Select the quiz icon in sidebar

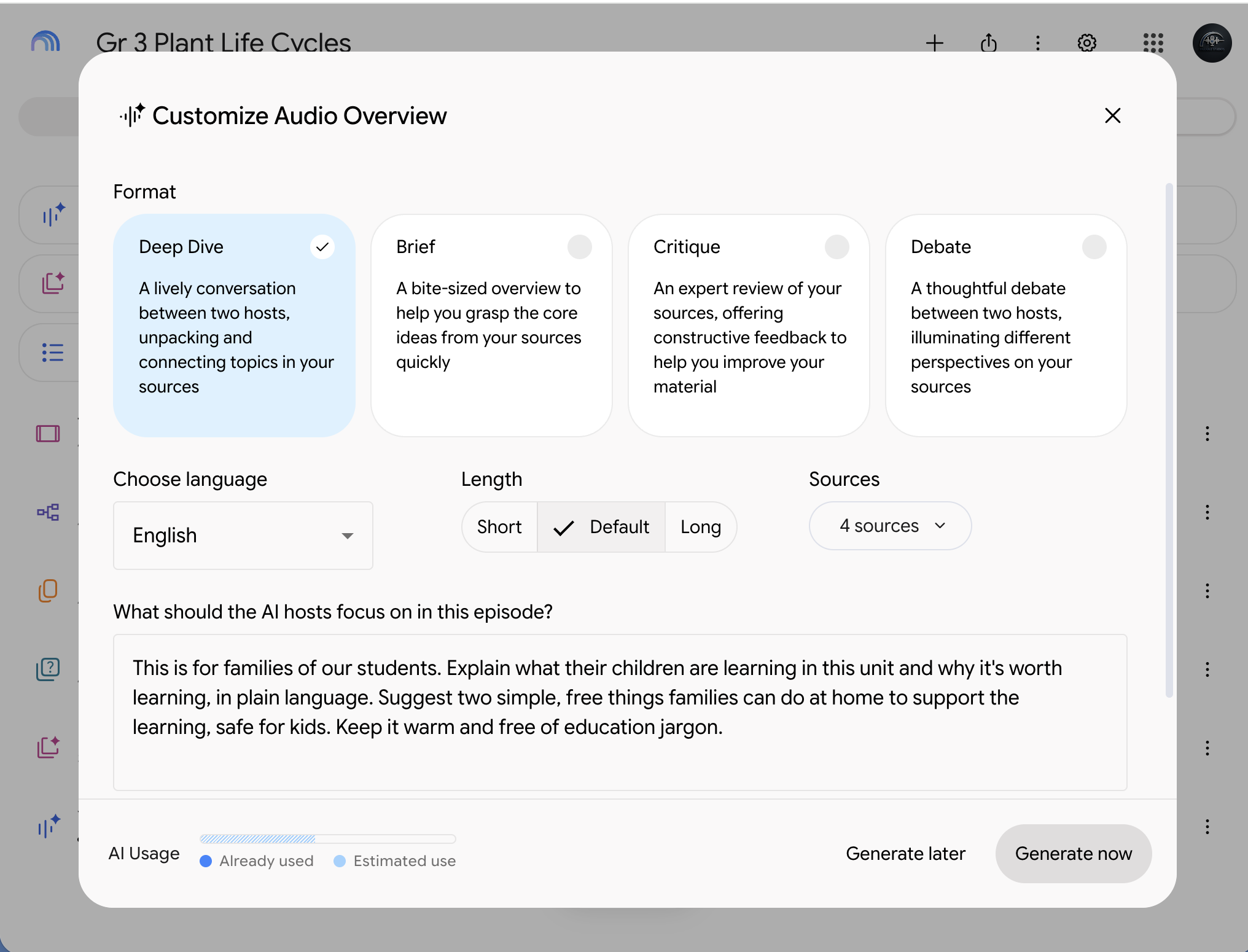pos(48,669)
